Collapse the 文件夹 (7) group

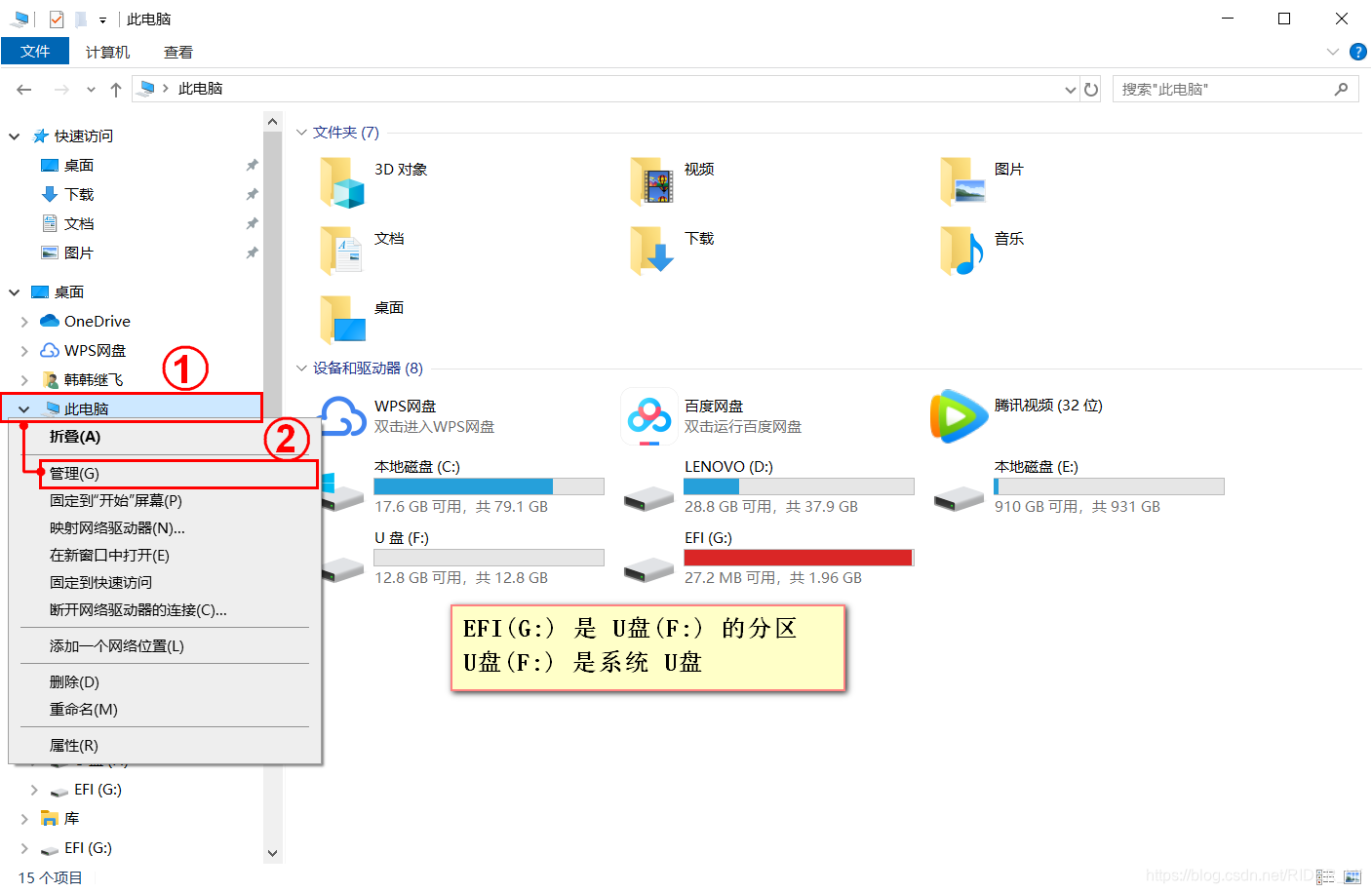301,133
